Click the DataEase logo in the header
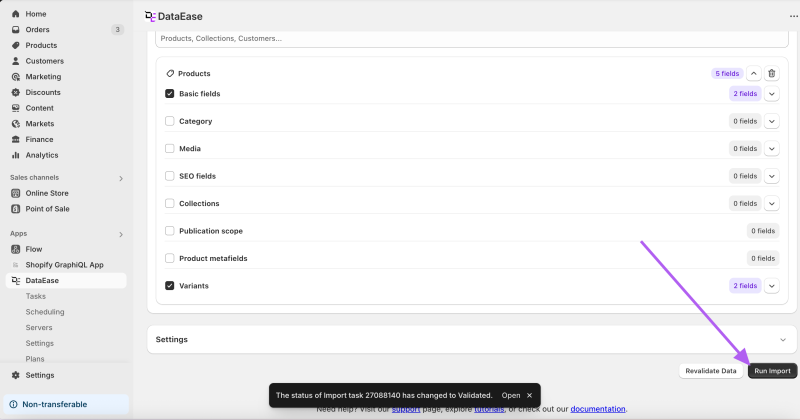 [150, 16]
